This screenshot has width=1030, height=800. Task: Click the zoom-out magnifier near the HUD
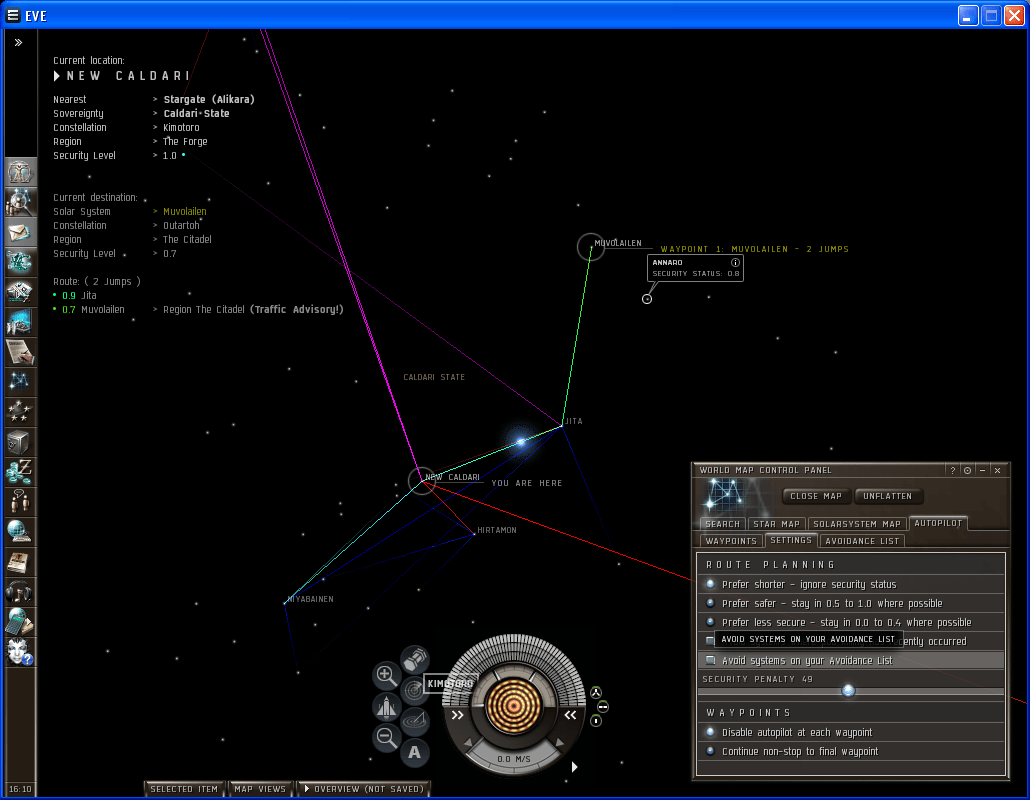click(x=387, y=736)
